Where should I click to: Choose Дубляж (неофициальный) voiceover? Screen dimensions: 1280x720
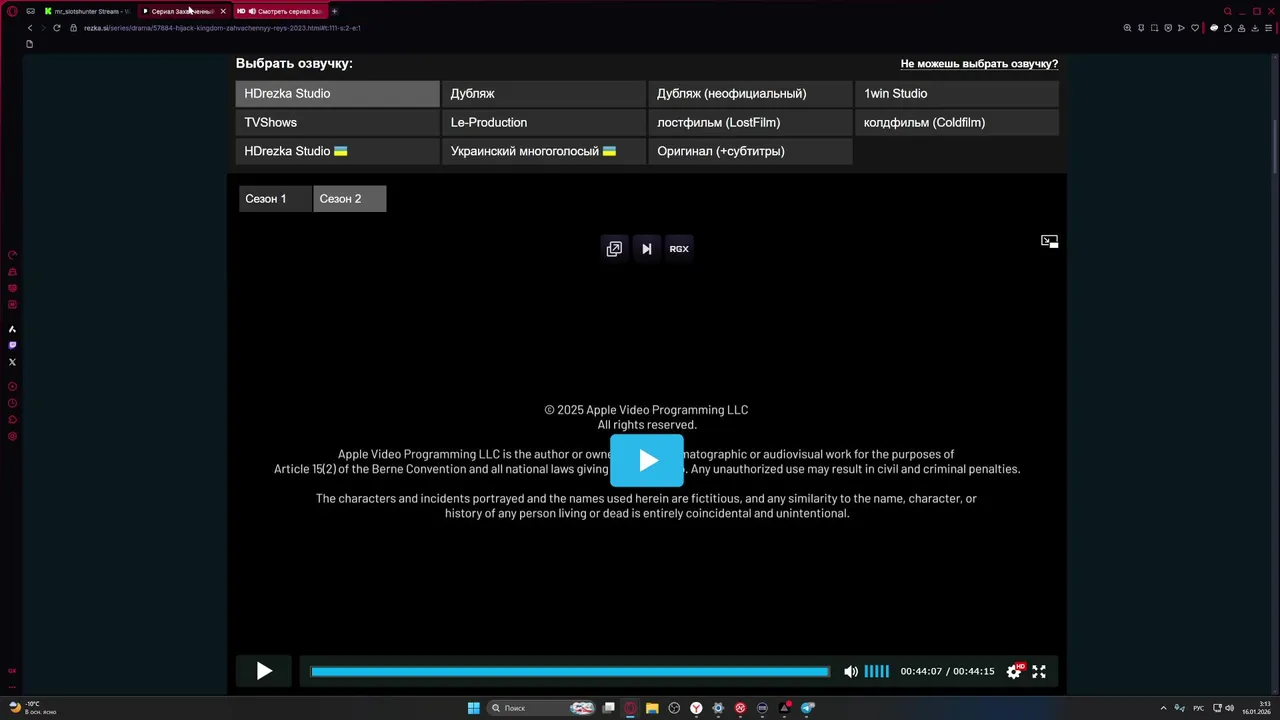(750, 94)
